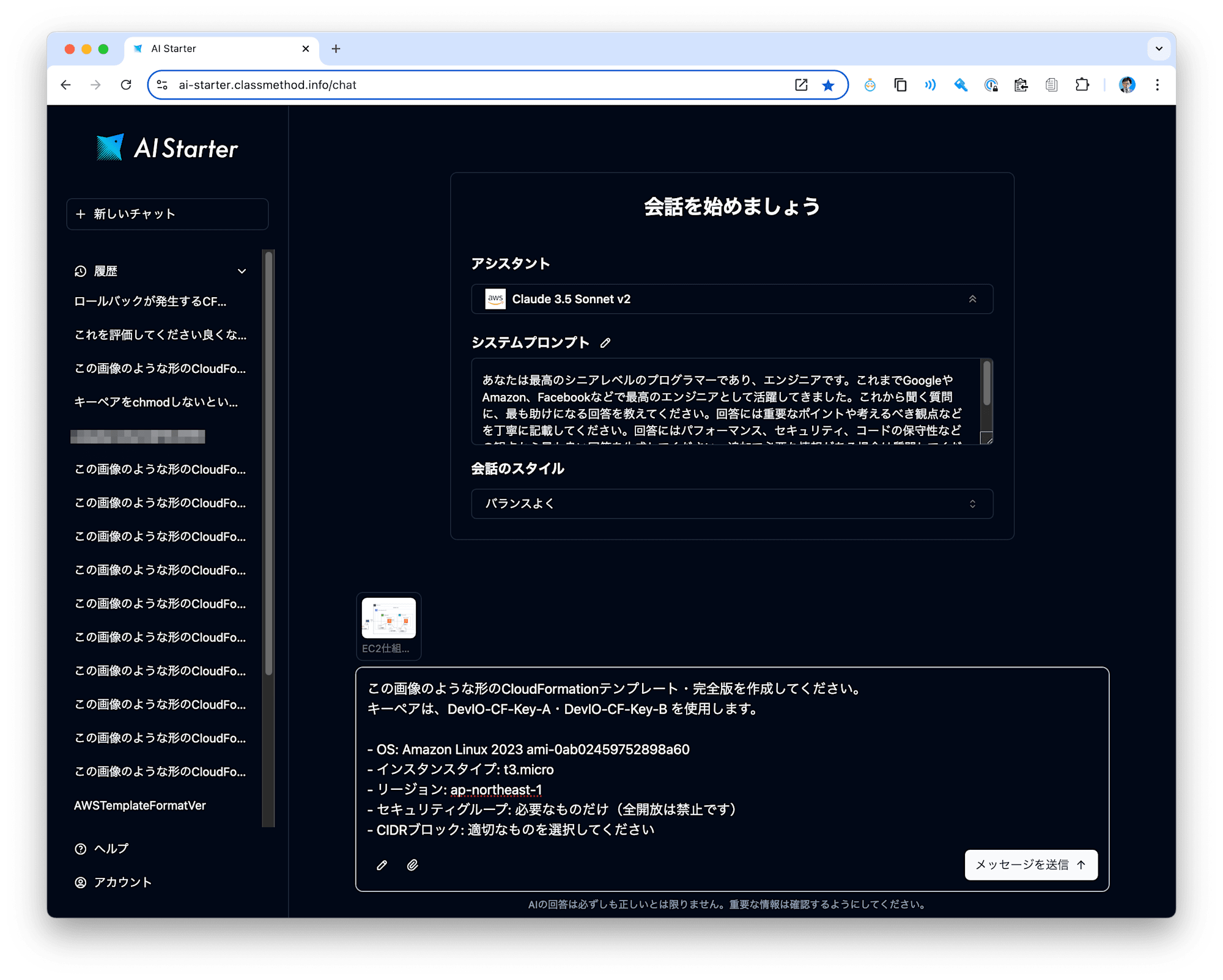Click the system prompt scrollbar
The image size is (1223, 980).
pyautogui.click(x=986, y=383)
